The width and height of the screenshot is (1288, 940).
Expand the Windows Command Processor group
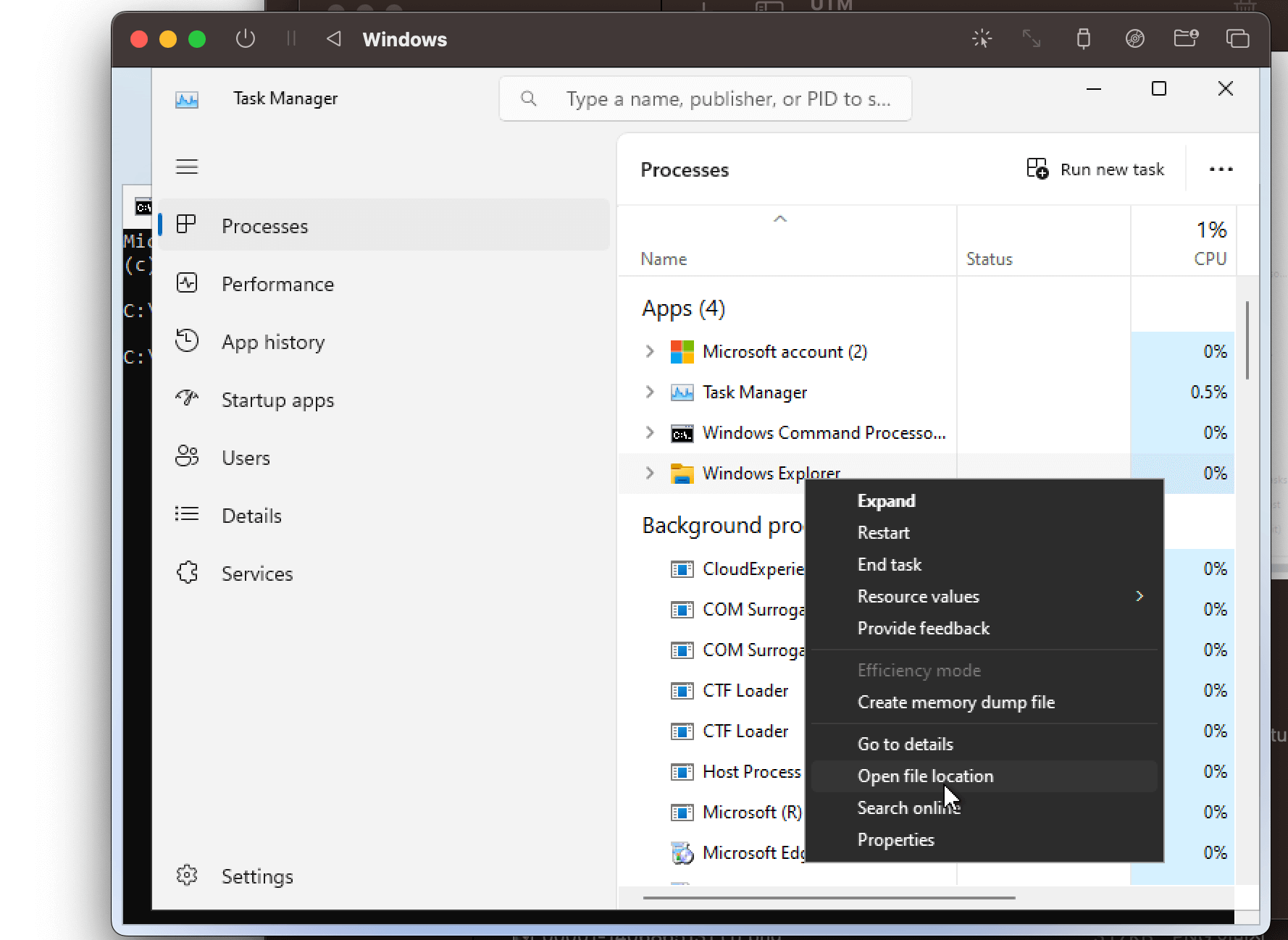point(650,433)
